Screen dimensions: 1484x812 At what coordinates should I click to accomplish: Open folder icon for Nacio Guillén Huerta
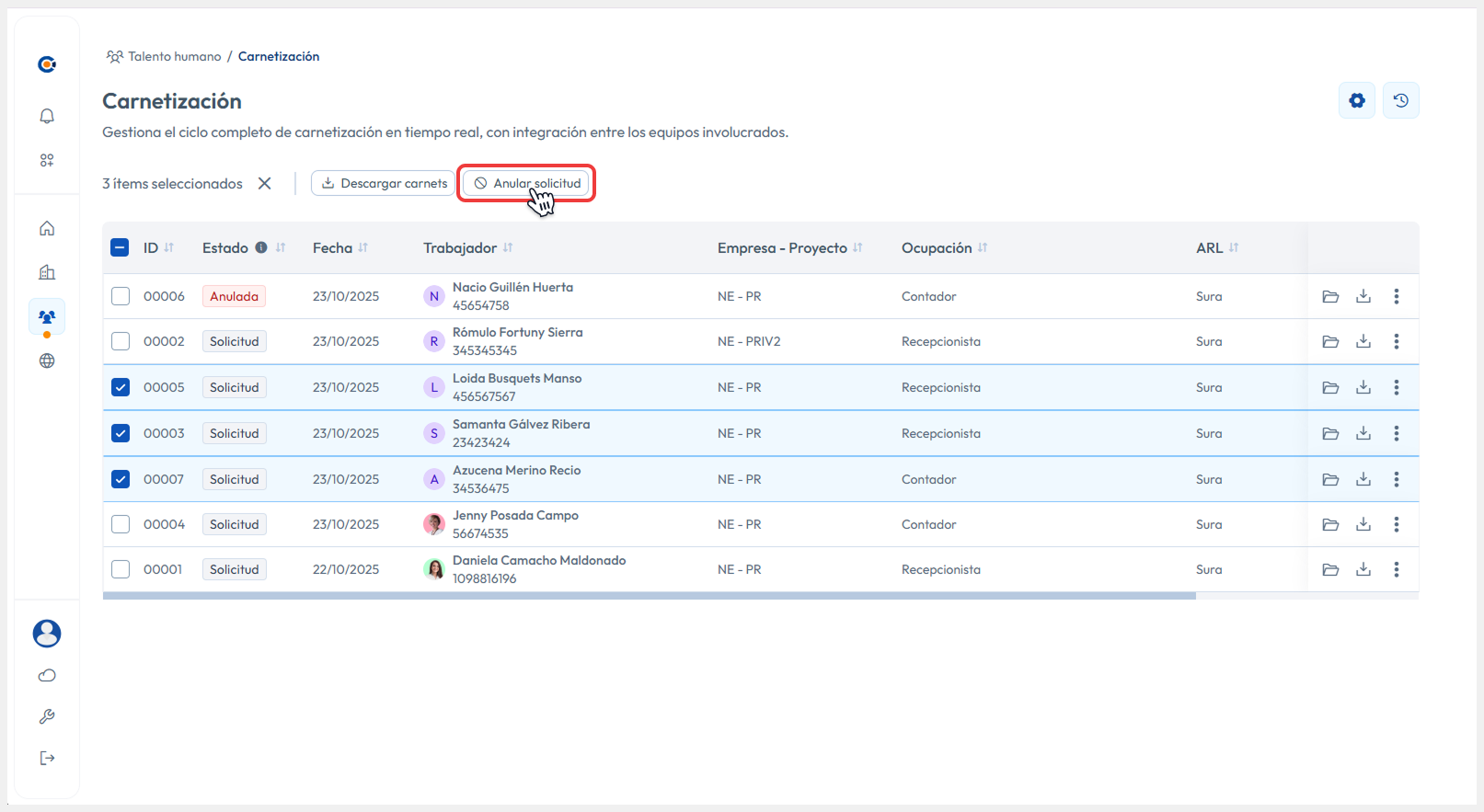[x=1329, y=296]
